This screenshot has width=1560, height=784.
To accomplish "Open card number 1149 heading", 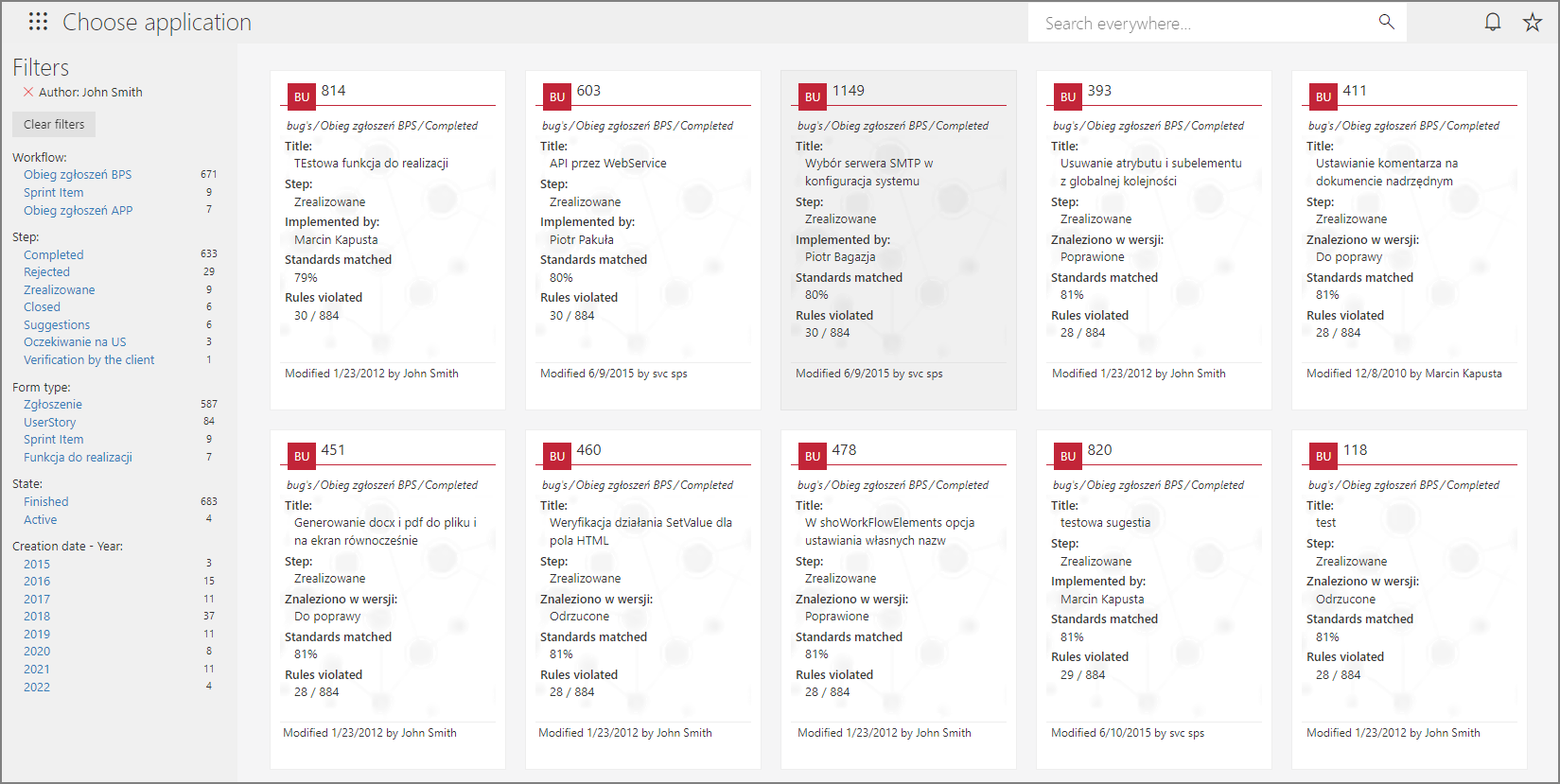I will click(x=848, y=91).
